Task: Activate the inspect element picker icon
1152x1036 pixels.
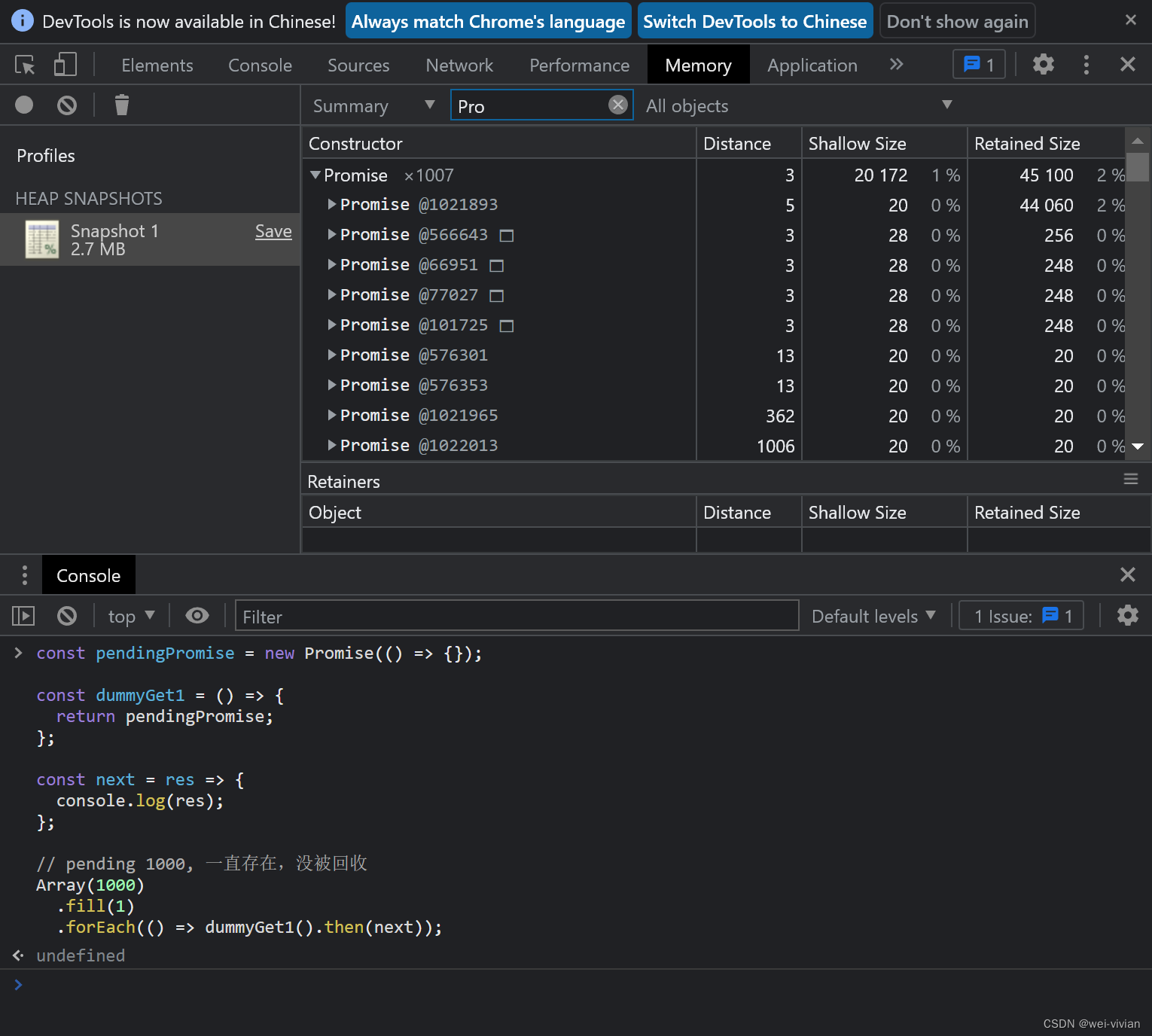Action: click(25, 65)
